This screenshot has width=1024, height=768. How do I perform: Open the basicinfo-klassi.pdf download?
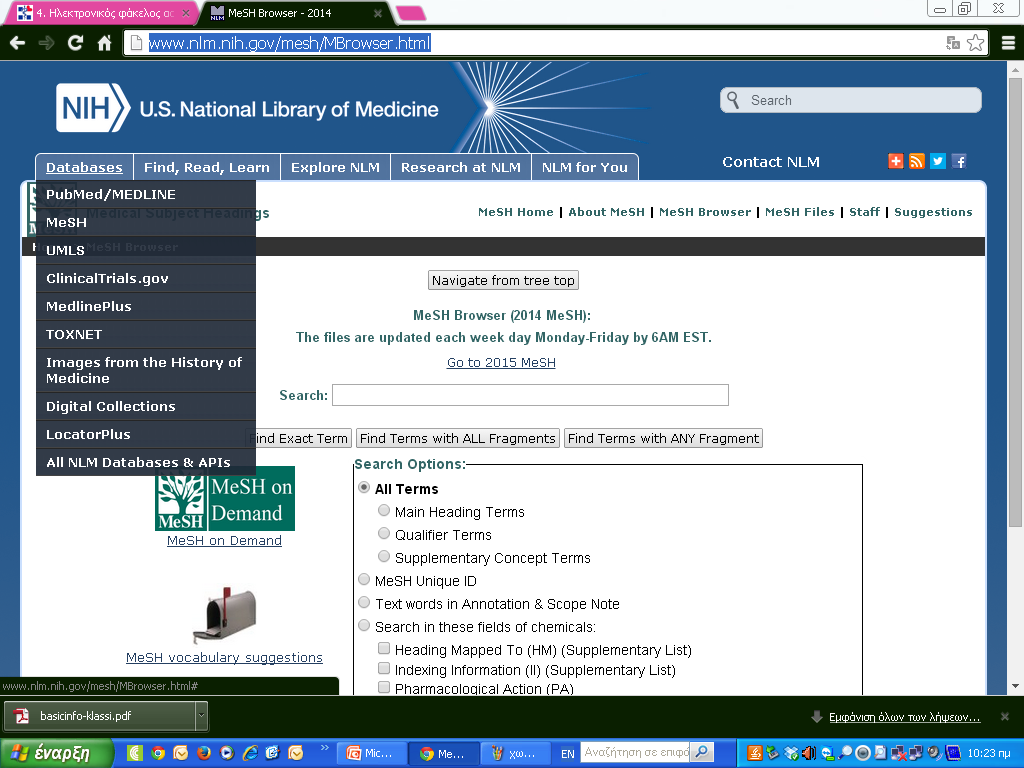coord(99,716)
